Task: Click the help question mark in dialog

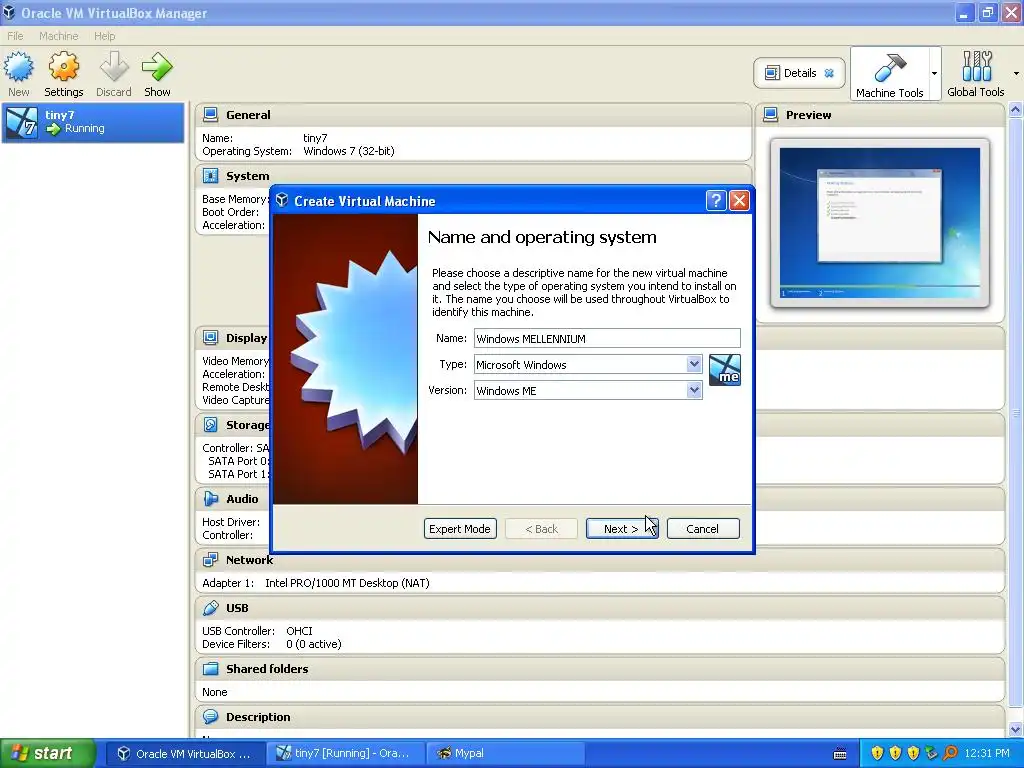Action: click(x=716, y=200)
